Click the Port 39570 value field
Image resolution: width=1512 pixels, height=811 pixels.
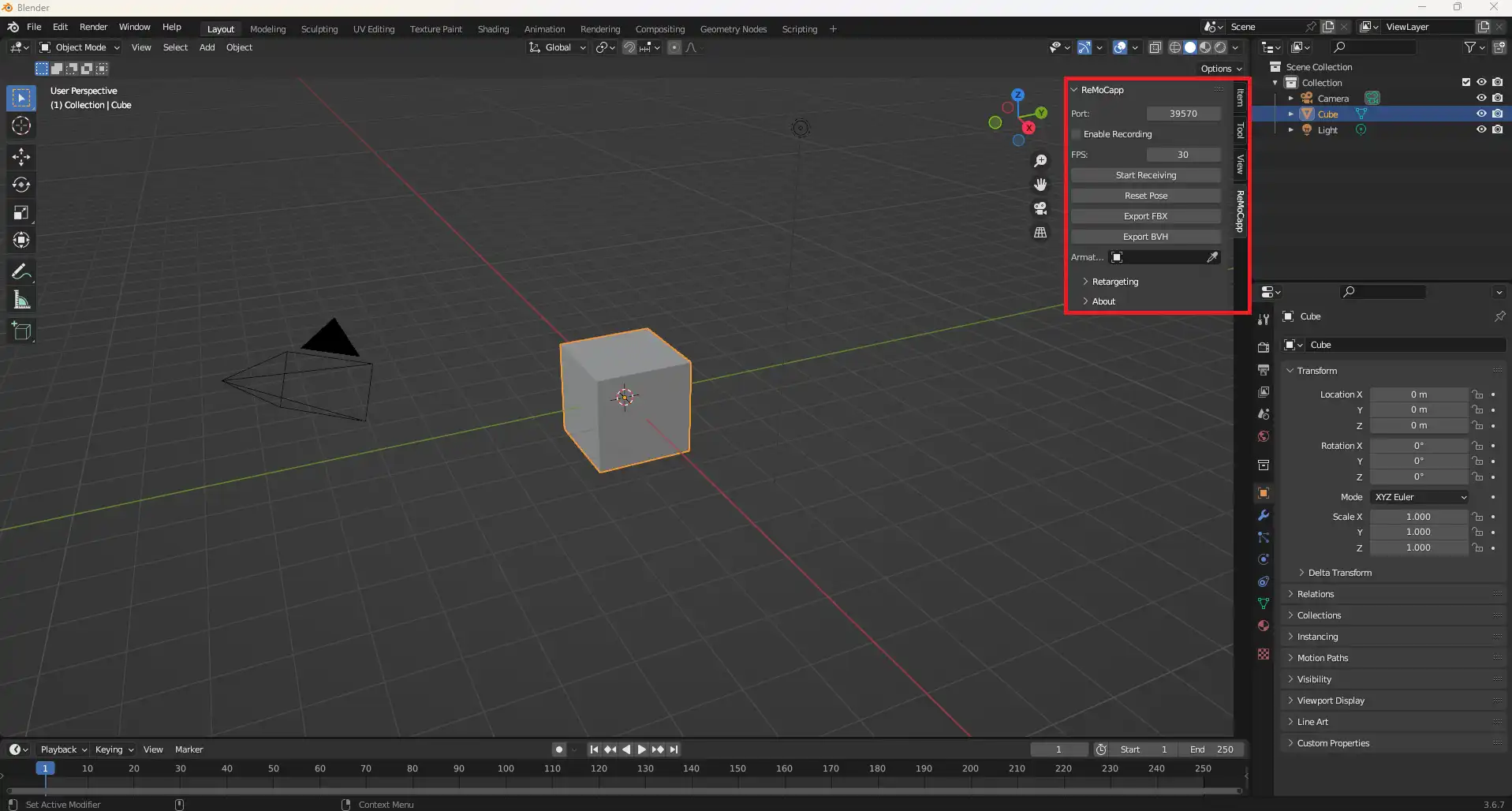[x=1183, y=114]
